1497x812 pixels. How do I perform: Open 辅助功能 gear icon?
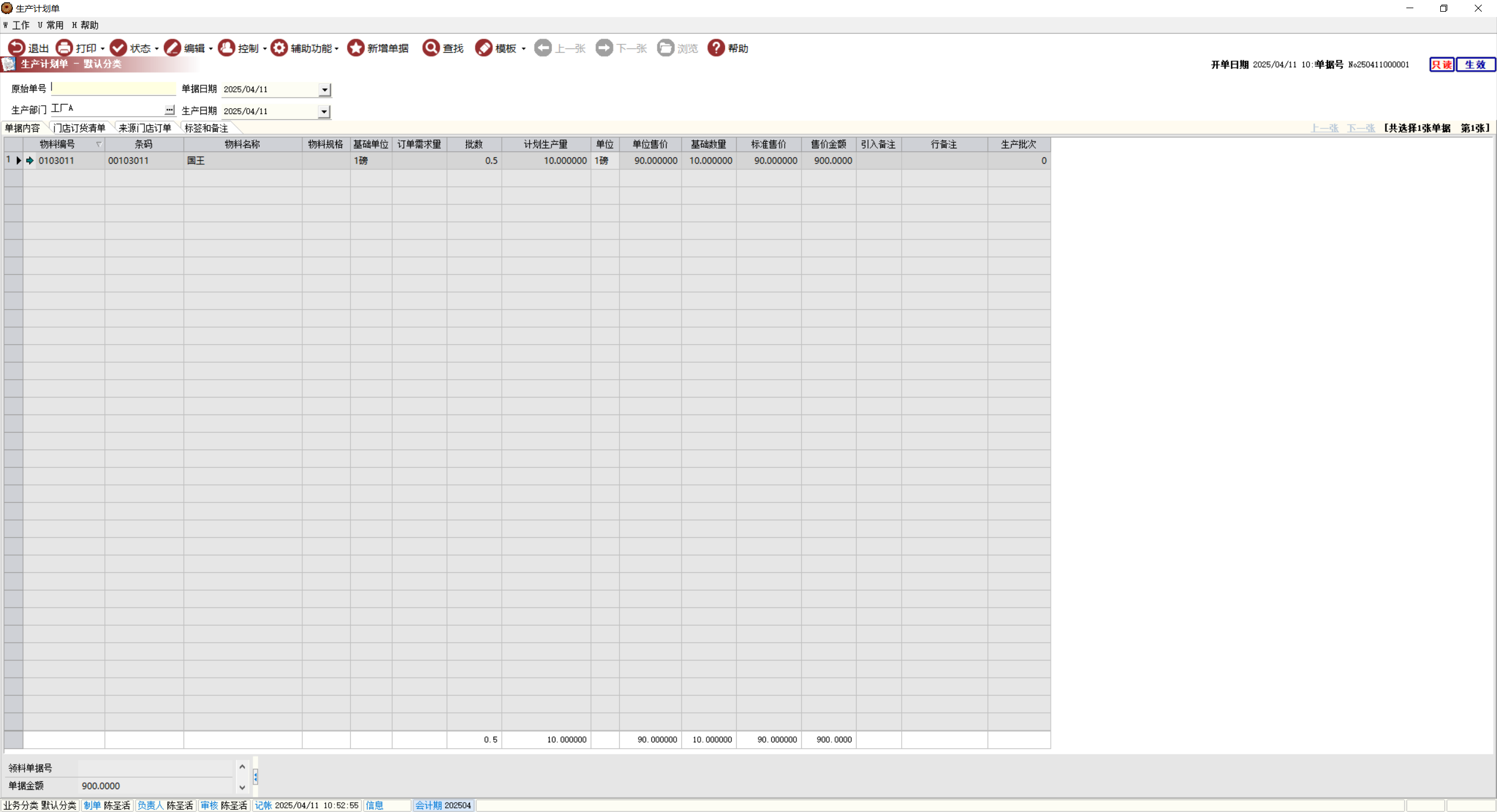279,48
